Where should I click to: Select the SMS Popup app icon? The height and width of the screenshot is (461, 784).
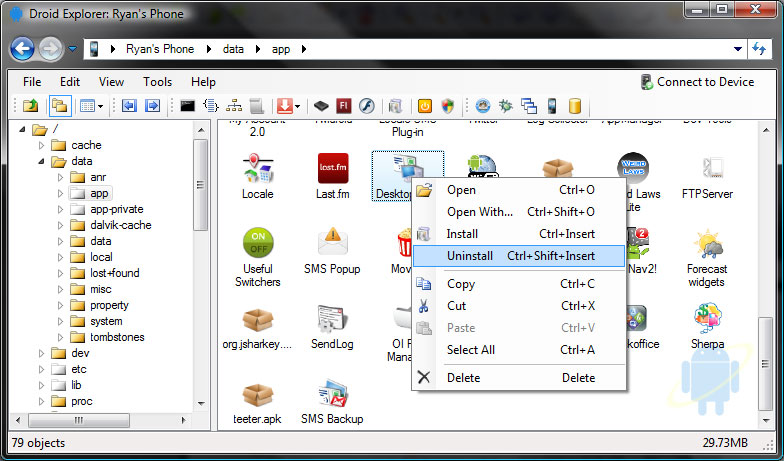click(x=332, y=251)
